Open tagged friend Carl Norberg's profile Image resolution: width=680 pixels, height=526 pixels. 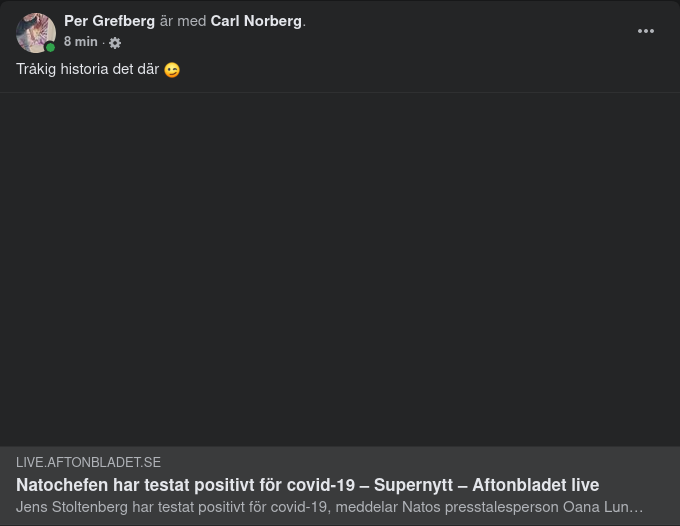click(256, 21)
